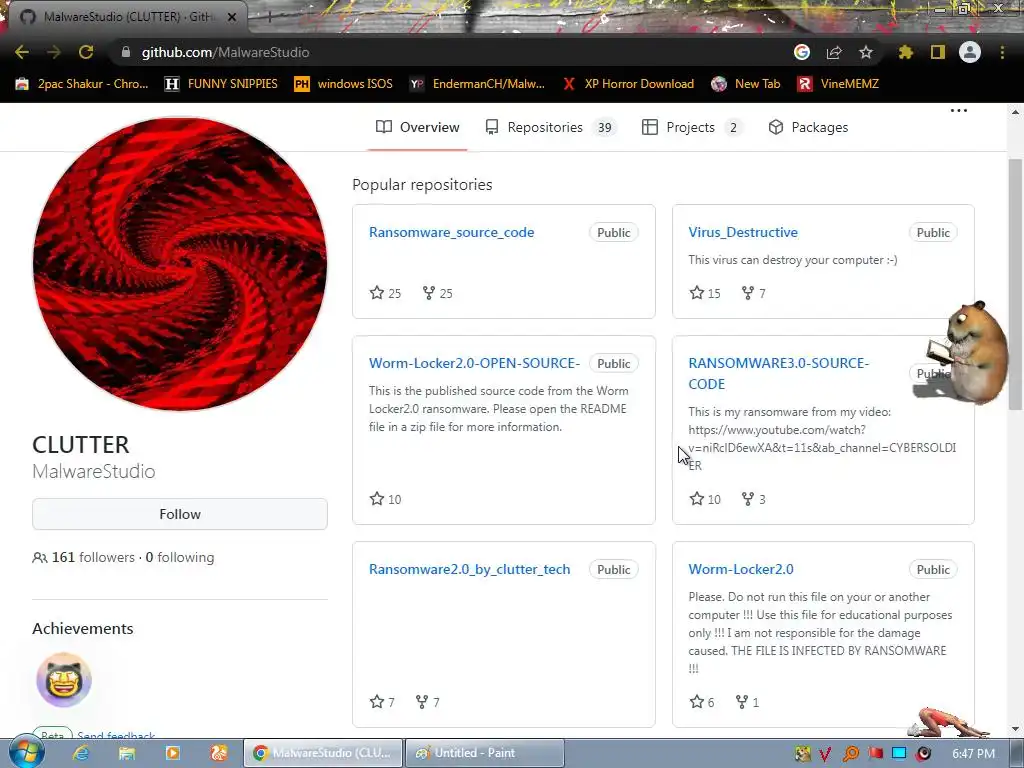Switch to the Overview tab
1024x768 pixels.
tap(418, 127)
